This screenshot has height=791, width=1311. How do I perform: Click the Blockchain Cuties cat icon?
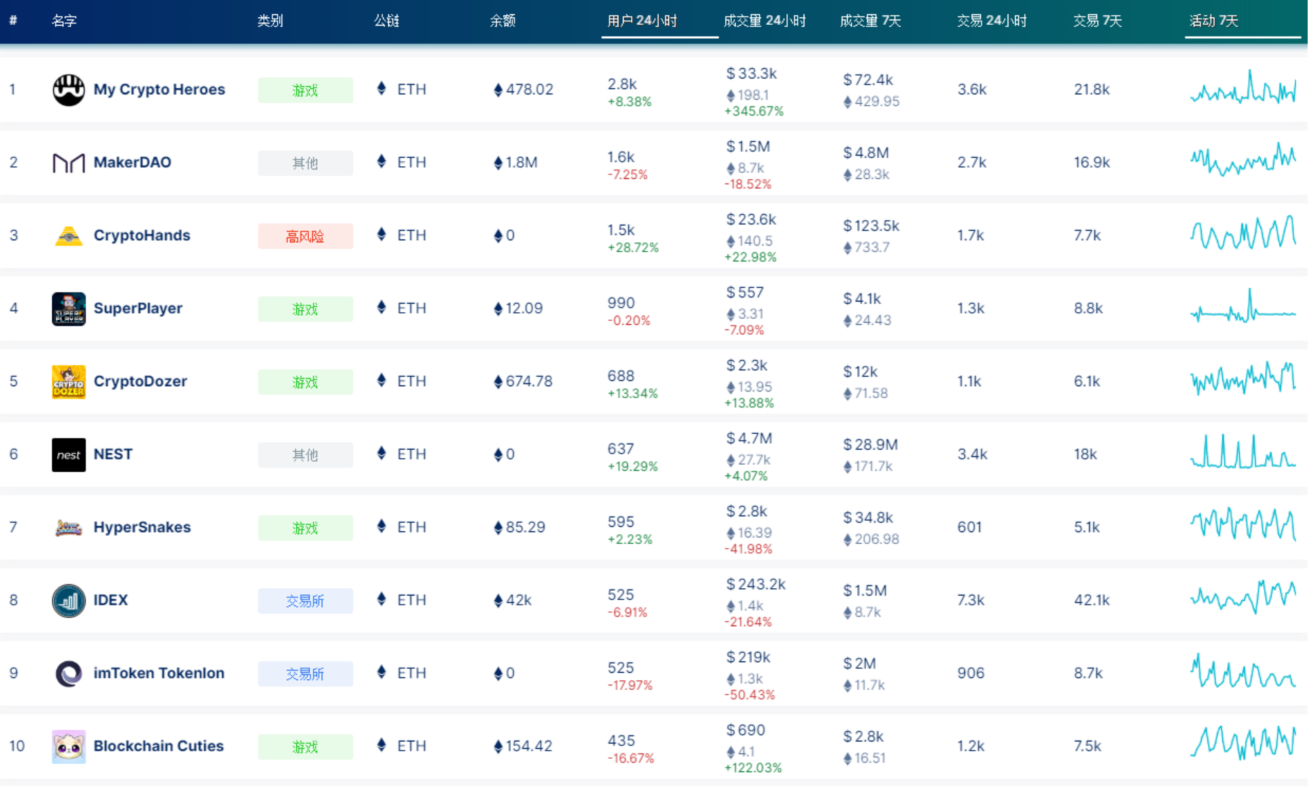click(69, 747)
